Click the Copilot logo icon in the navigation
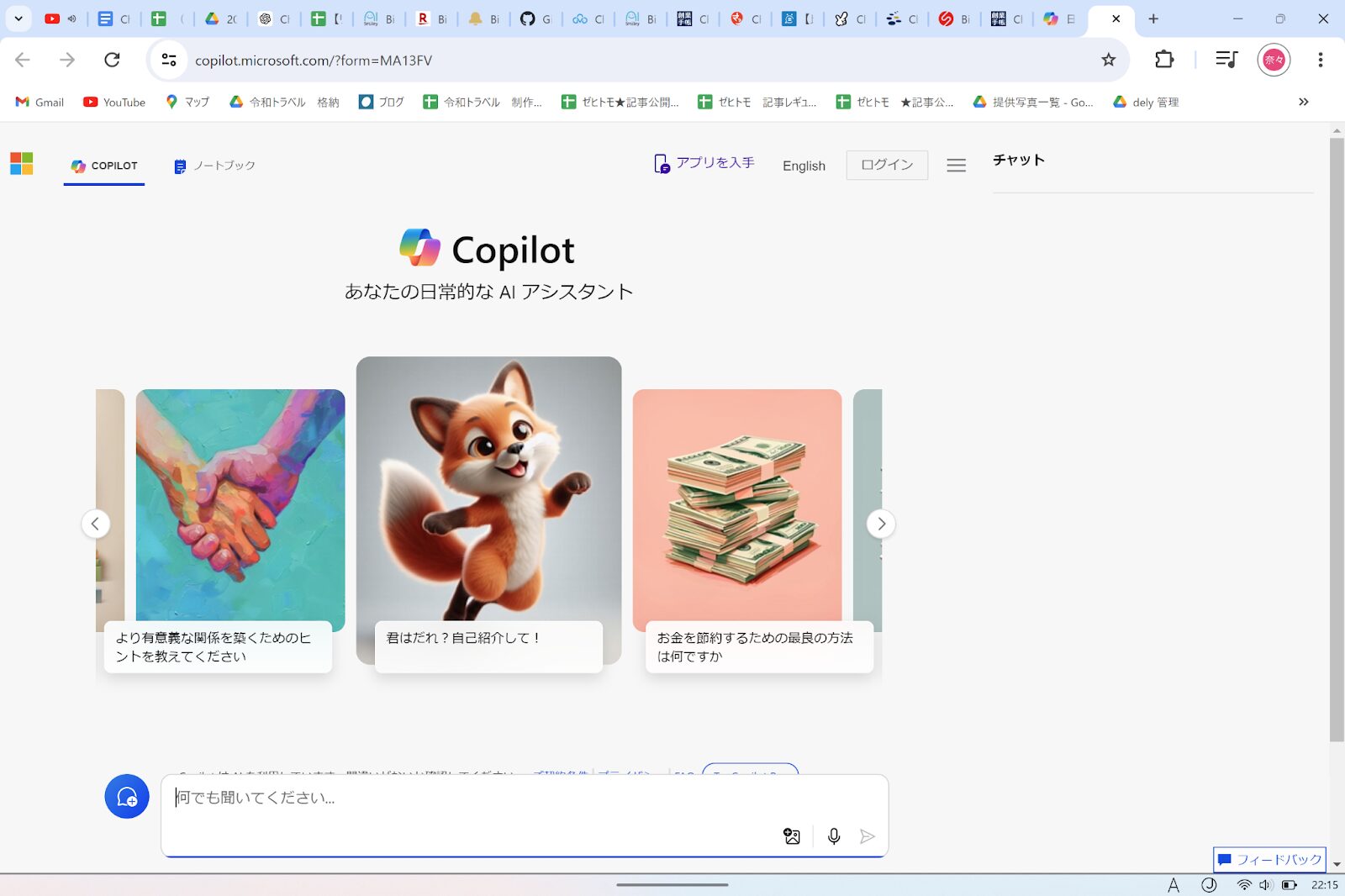The image size is (1345, 896). click(x=79, y=166)
